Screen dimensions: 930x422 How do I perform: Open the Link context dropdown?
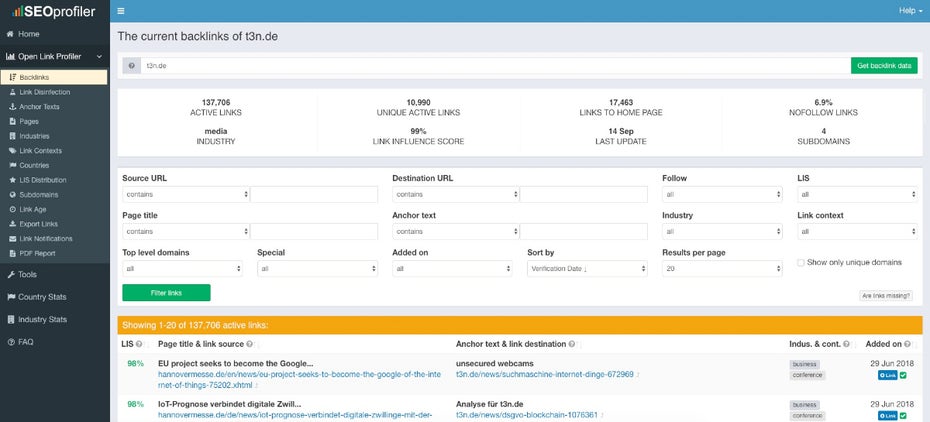(x=857, y=231)
